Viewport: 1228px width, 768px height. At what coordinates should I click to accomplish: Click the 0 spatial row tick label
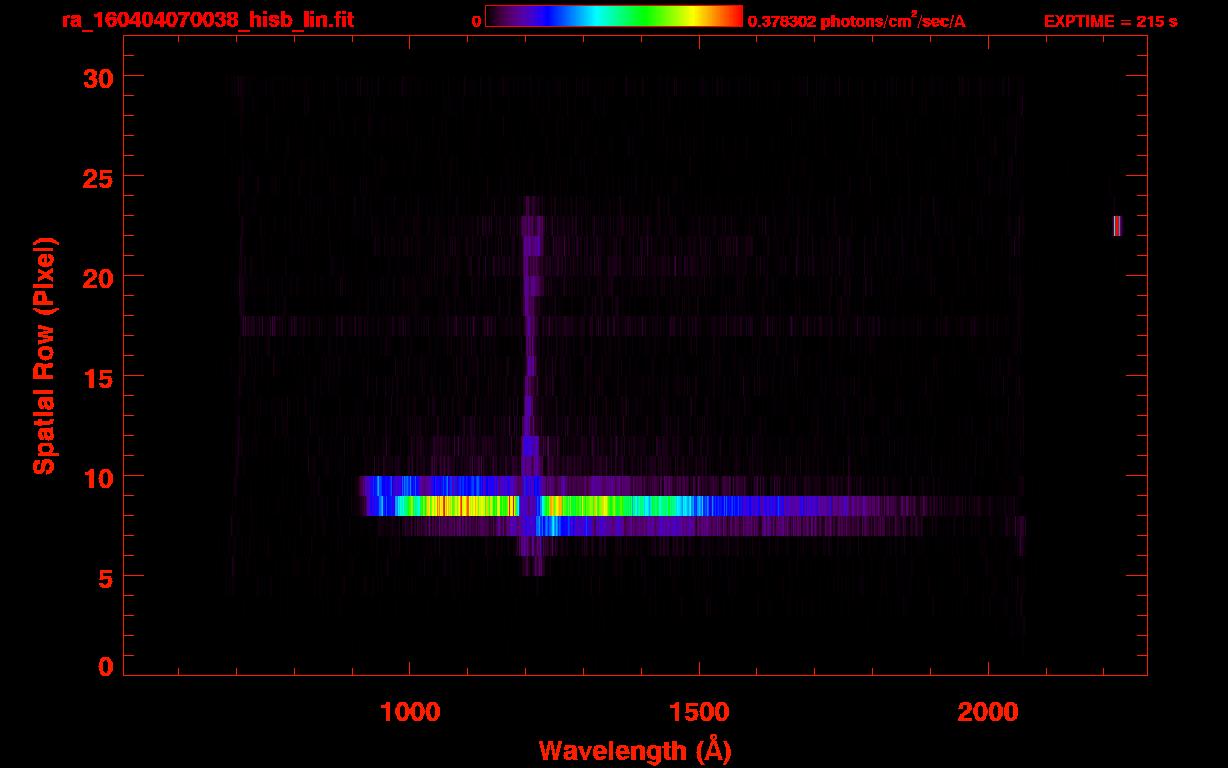105,666
